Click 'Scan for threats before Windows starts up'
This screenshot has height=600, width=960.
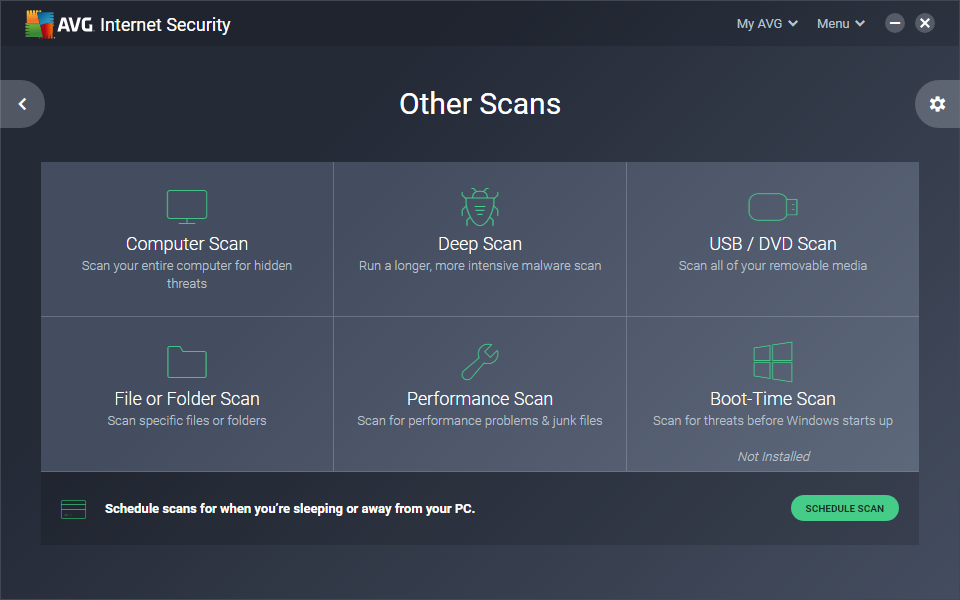tap(773, 421)
